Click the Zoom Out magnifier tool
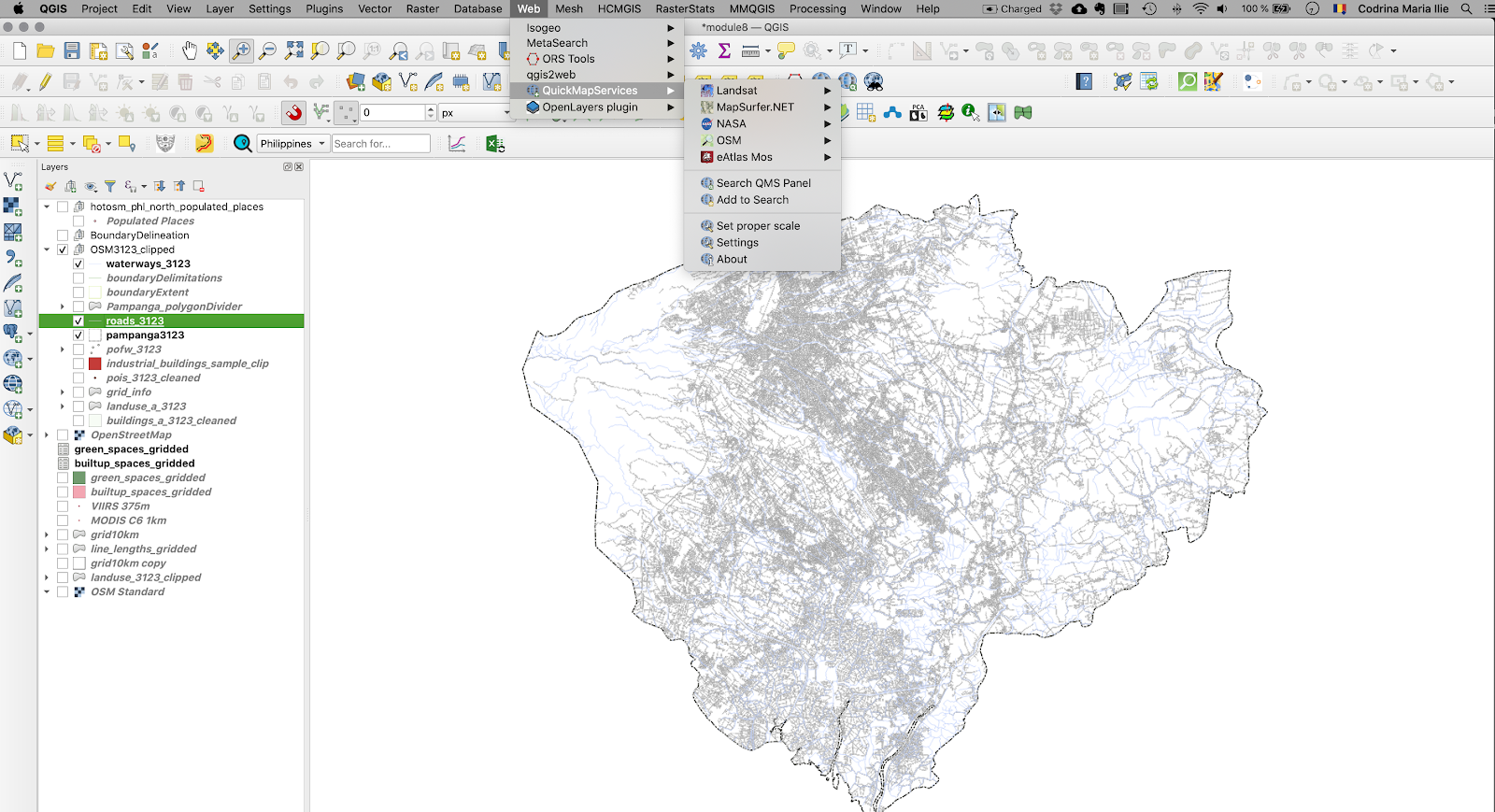This screenshot has height=812, width=1495. click(x=267, y=50)
